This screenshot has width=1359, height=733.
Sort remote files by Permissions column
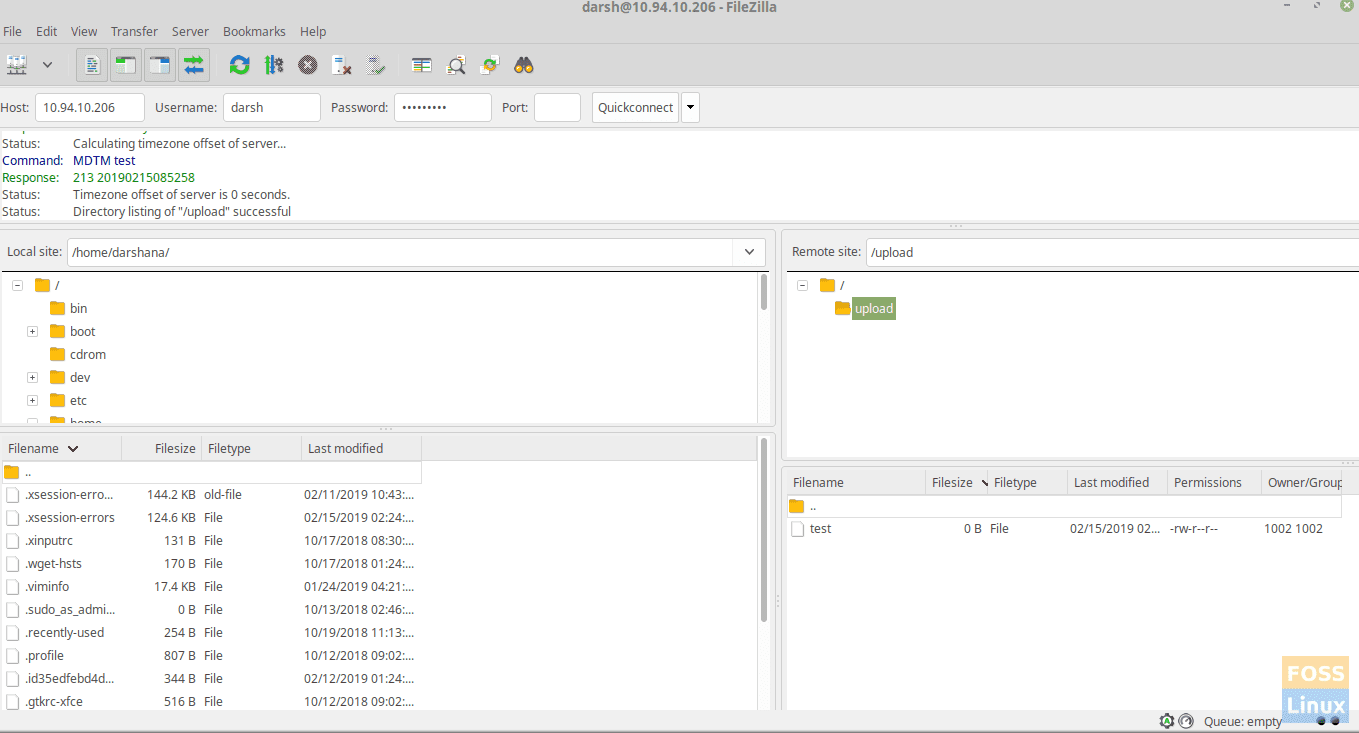pos(1215,482)
